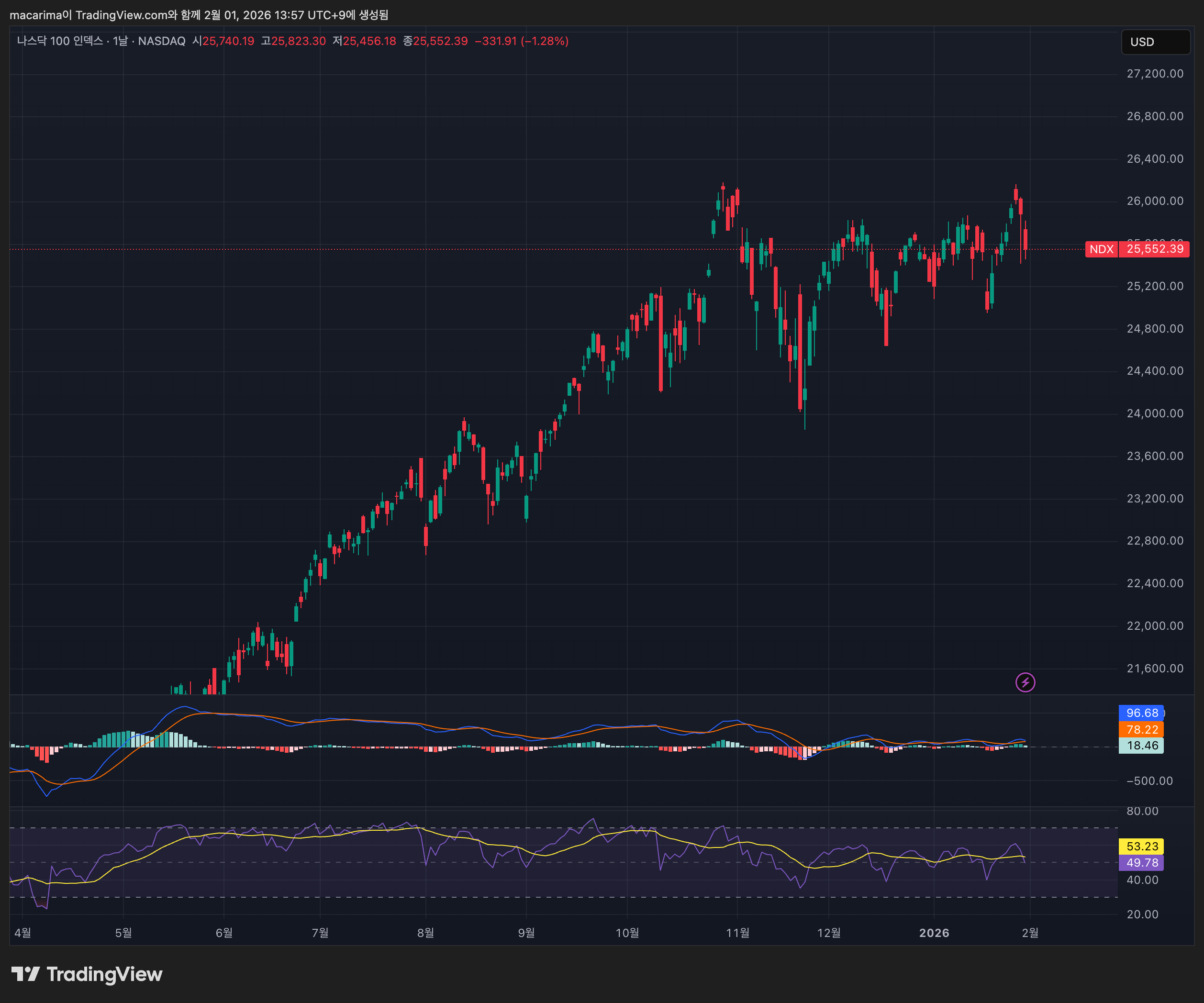Click the low value 25,456.18
The image size is (1204, 1003).
click(x=369, y=41)
